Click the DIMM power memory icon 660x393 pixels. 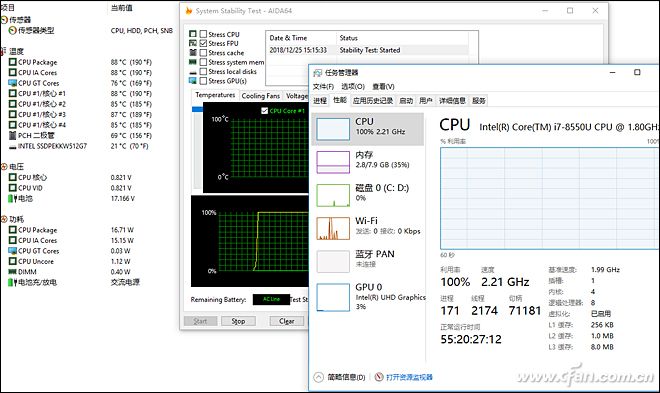click(13, 272)
